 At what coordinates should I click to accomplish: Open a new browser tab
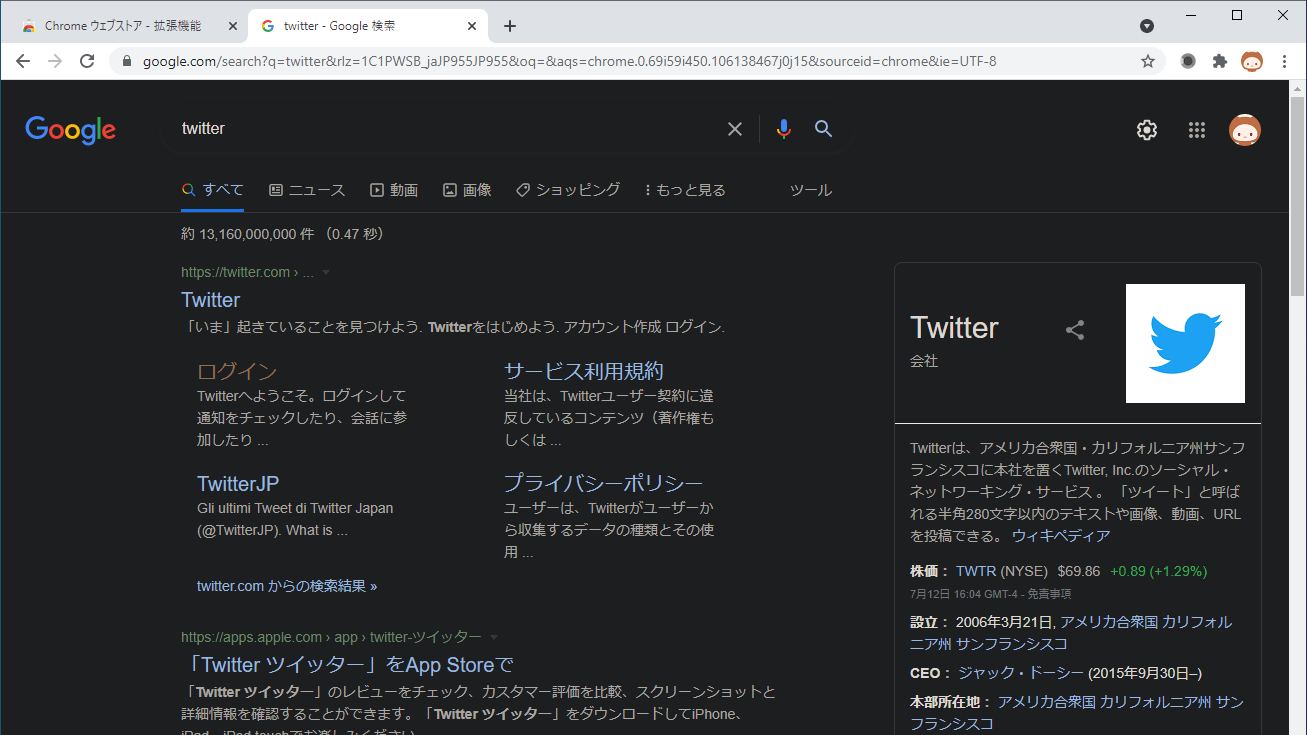click(x=510, y=26)
